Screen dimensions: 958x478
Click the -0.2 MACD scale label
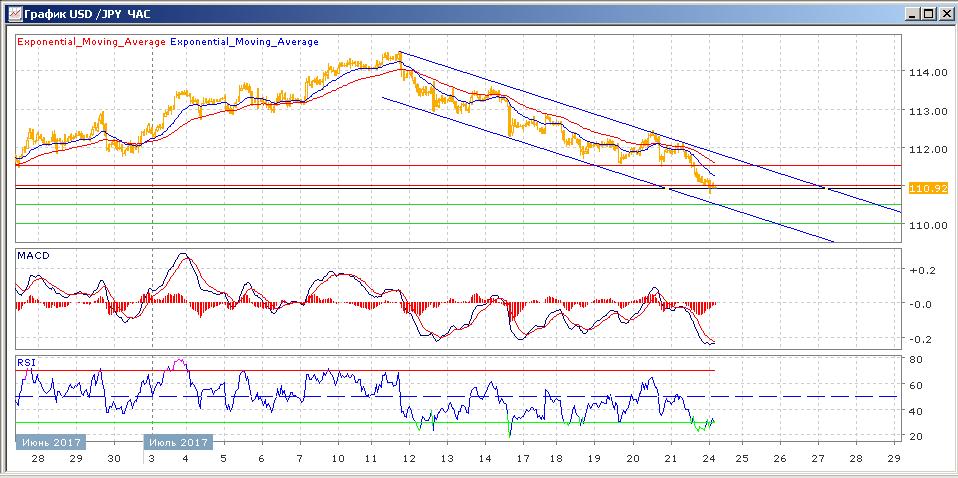point(919,339)
